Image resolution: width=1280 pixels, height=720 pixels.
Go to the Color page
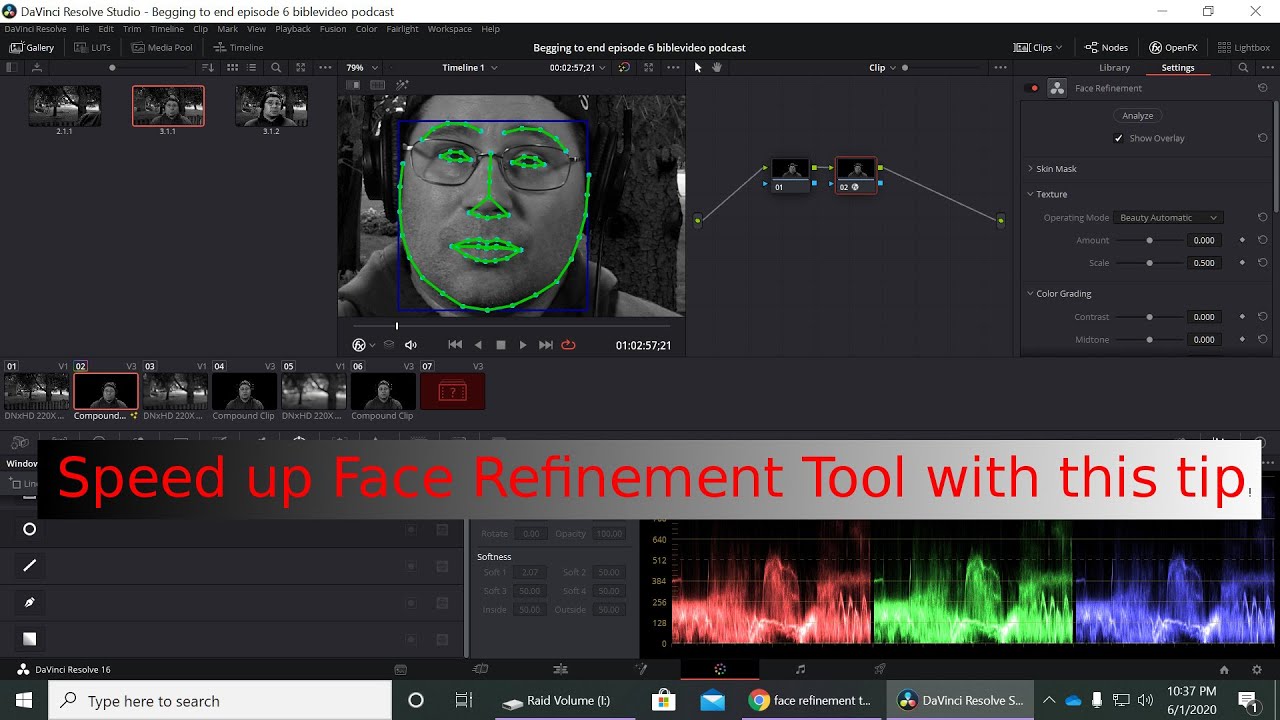pyautogui.click(x=720, y=669)
